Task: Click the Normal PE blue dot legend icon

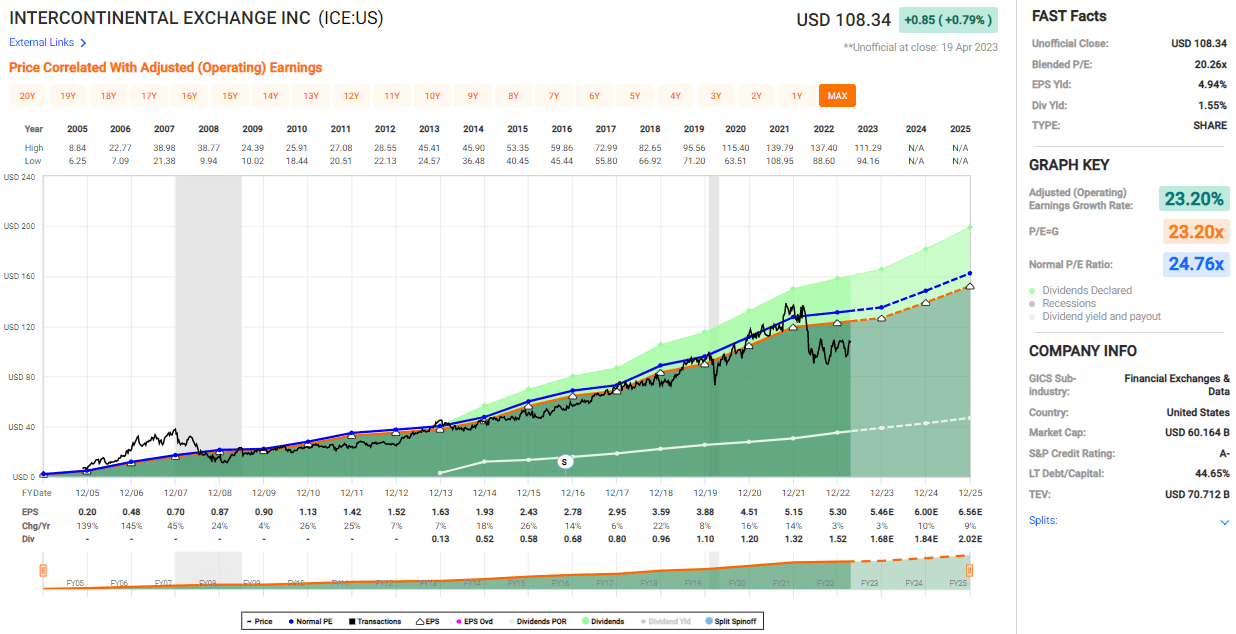Action: click(x=292, y=620)
